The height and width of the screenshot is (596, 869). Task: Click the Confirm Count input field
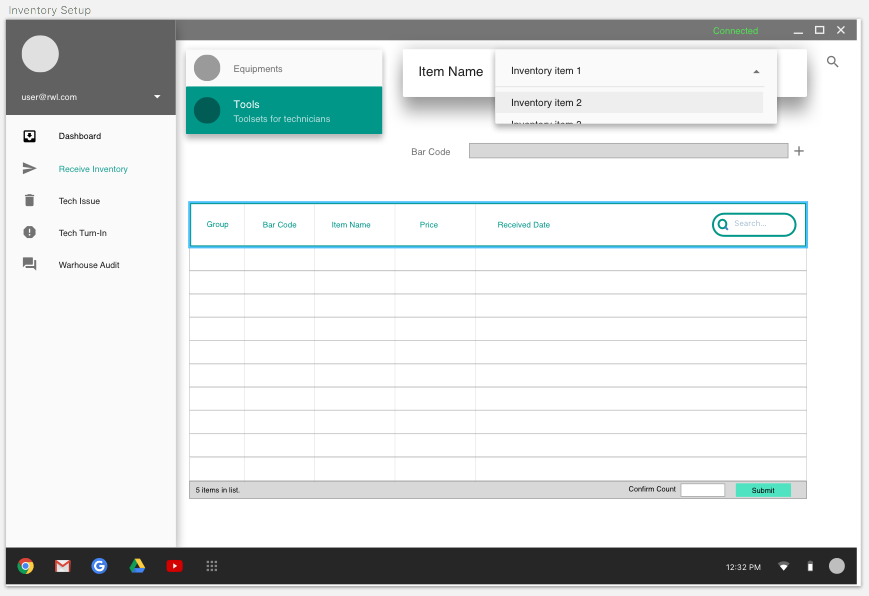pyautogui.click(x=702, y=490)
